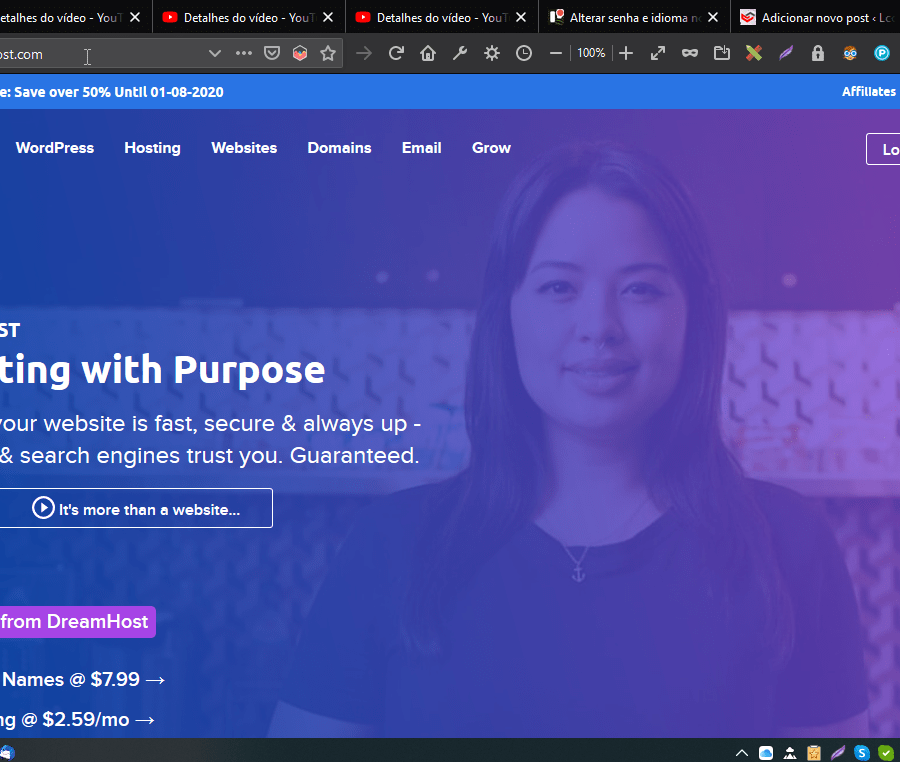The height and width of the screenshot is (762, 900).
Task: Bookmark this page with the star icon
Action: pyautogui.click(x=328, y=53)
